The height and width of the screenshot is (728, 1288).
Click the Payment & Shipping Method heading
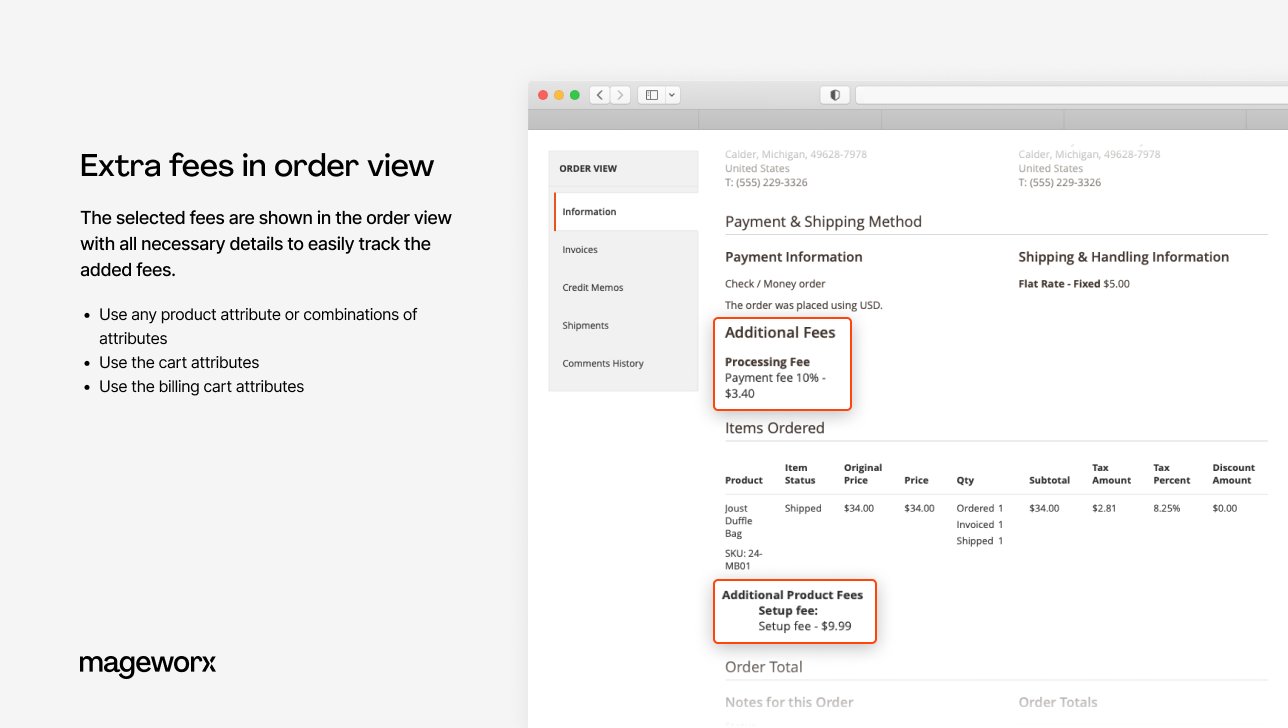point(823,221)
